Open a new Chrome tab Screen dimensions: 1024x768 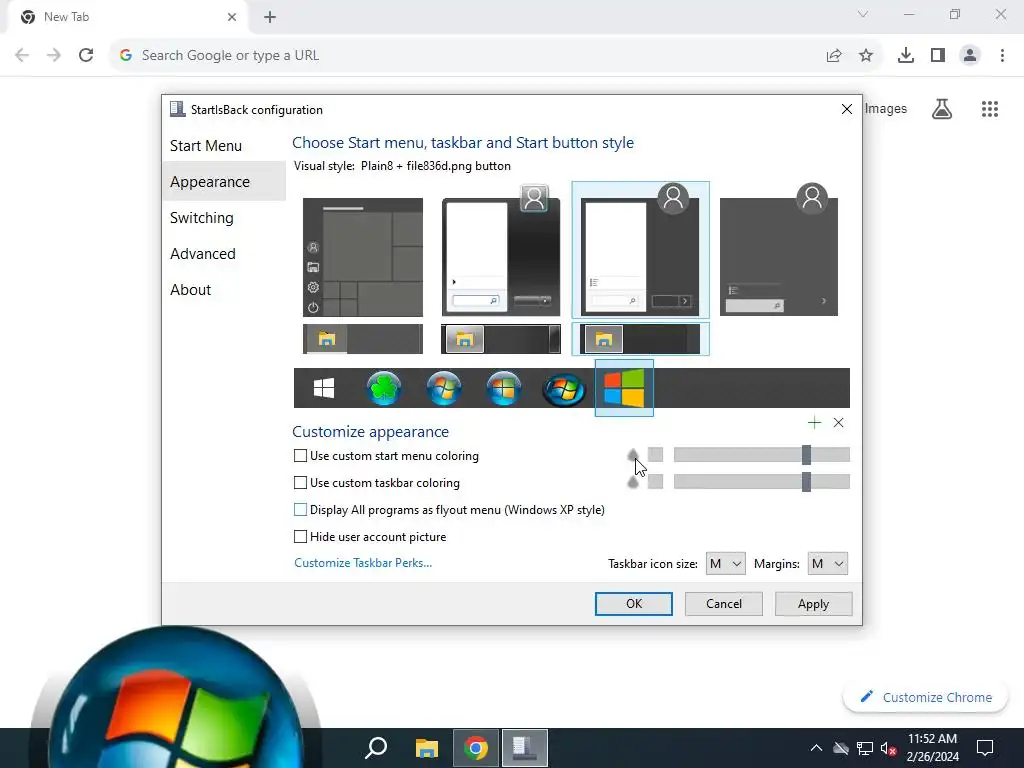pos(270,17)
